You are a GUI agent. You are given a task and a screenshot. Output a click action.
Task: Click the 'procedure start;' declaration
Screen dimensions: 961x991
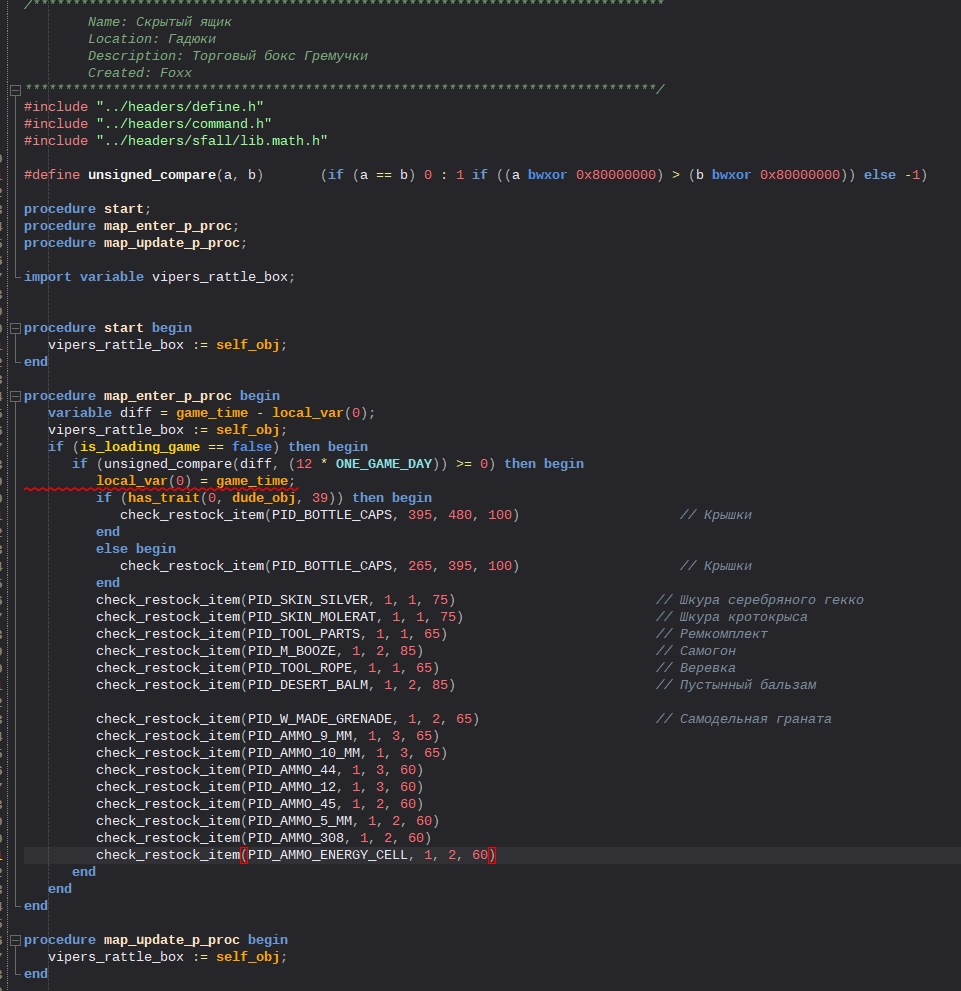point(87,209)
